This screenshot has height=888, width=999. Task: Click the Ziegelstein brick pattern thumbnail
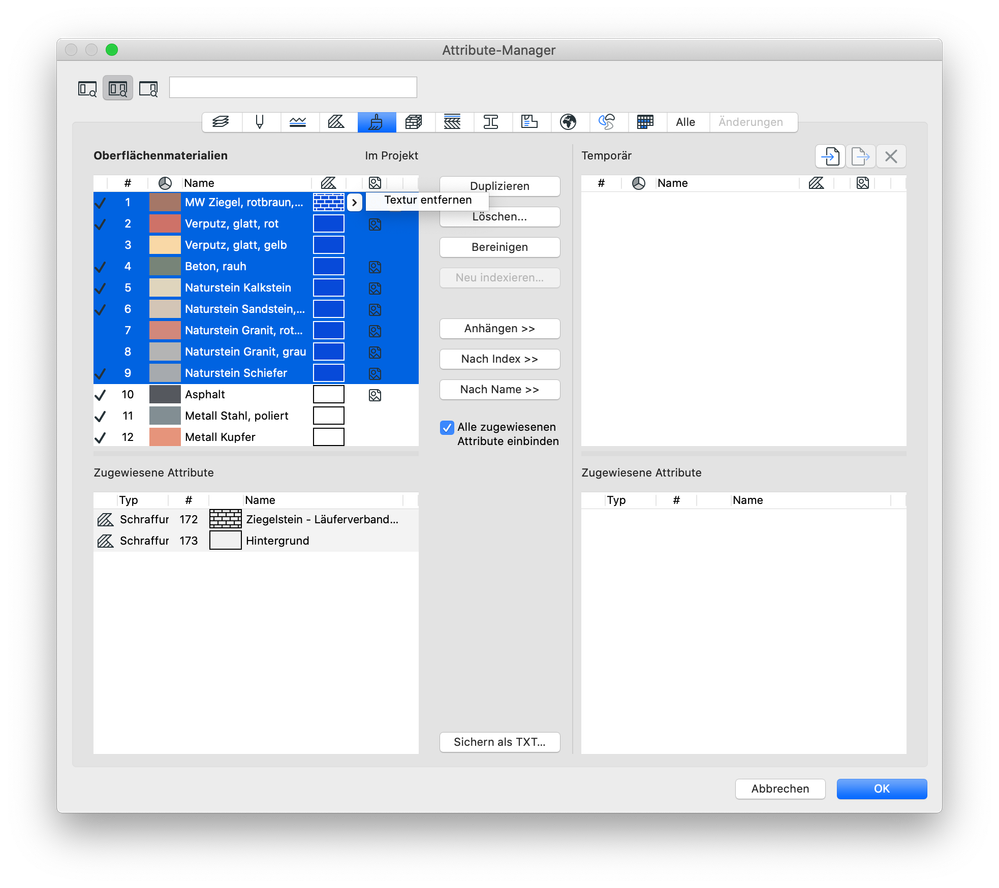pyautogui.click(x=226, y=519)
